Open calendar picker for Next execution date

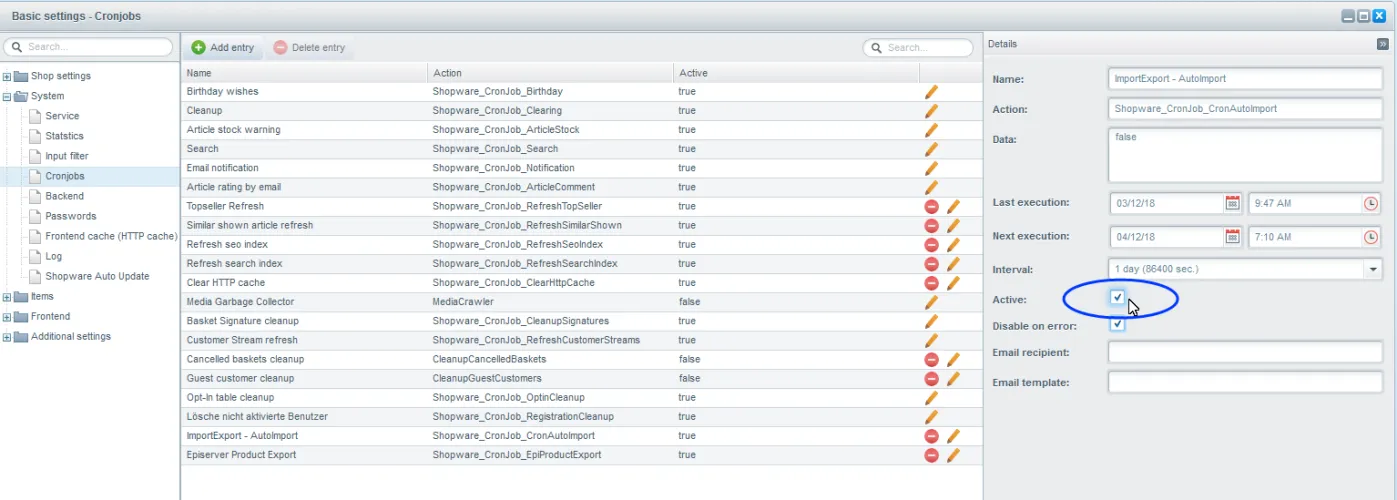[x=1233, y=237]
